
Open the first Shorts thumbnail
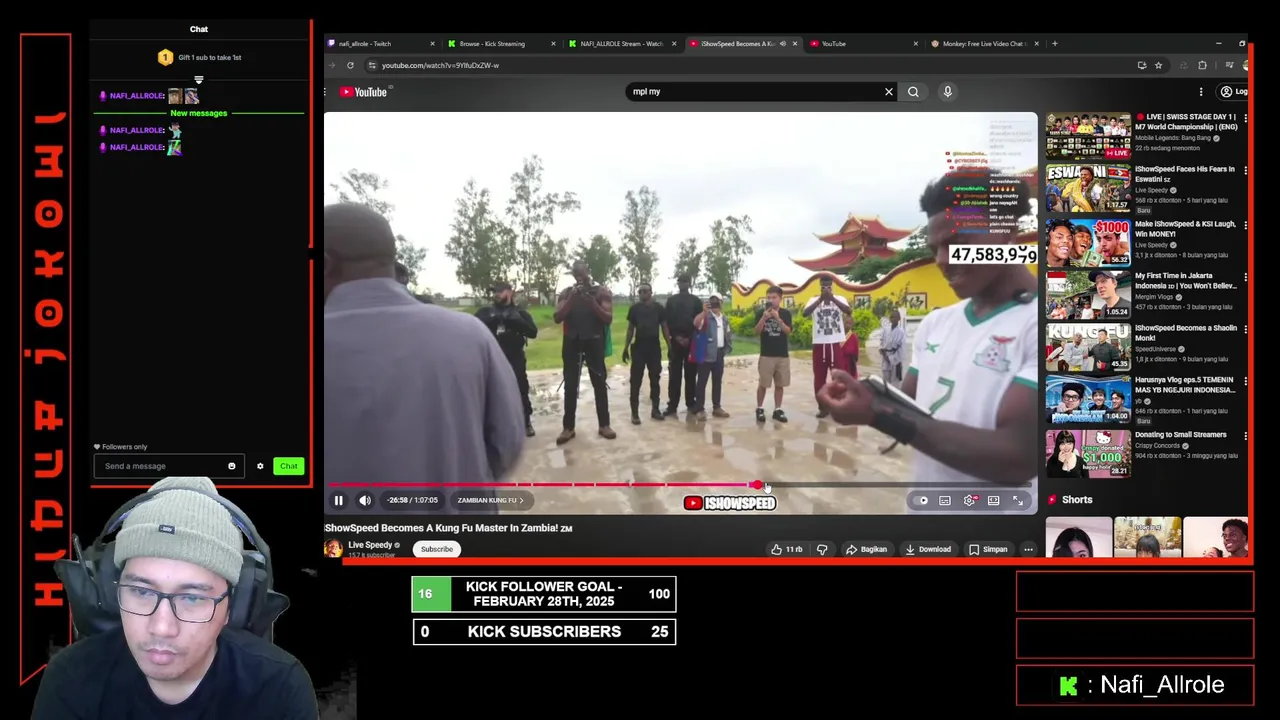point(1078,537)
